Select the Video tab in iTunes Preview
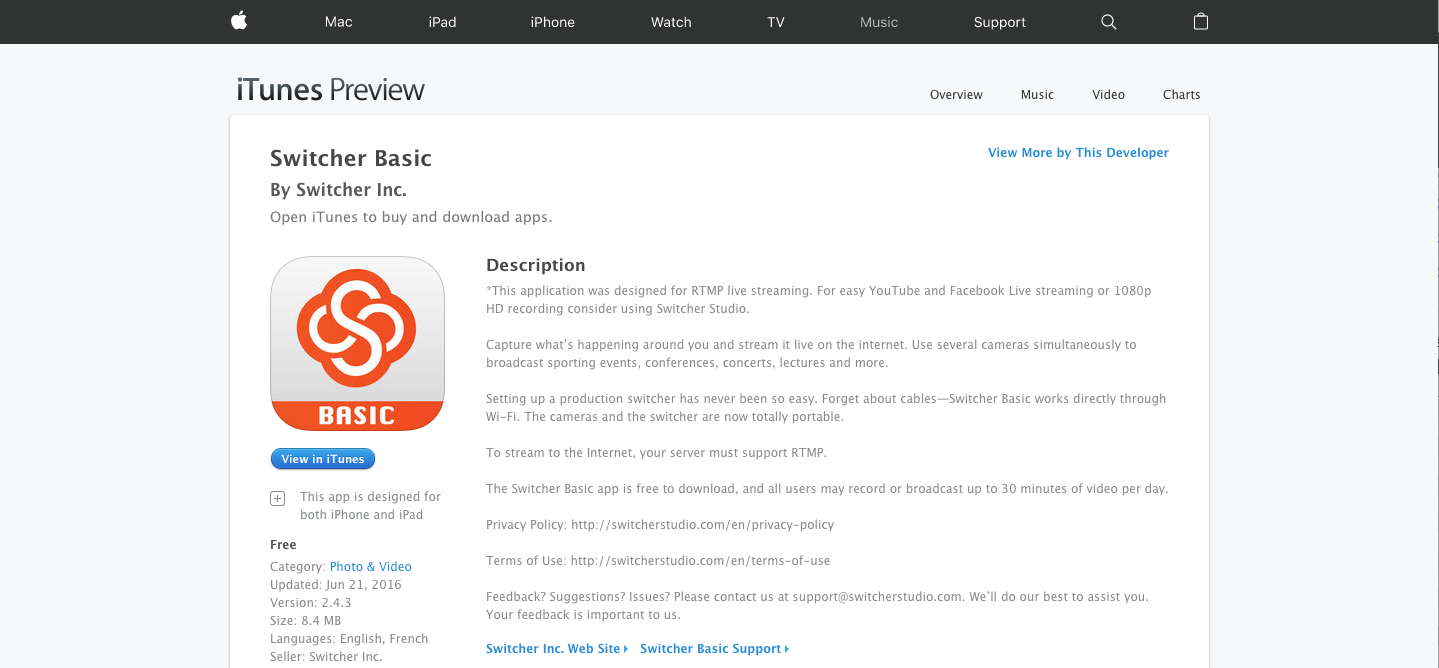Viewport: 1439px width, 668px height. click(x=1108, y=95)
